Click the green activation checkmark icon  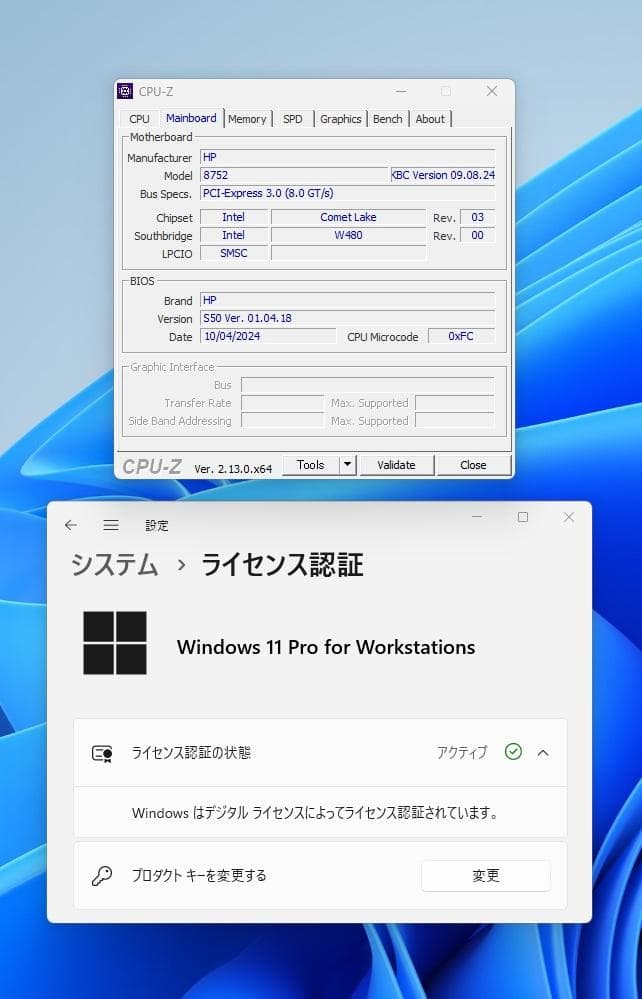(513, 752)
